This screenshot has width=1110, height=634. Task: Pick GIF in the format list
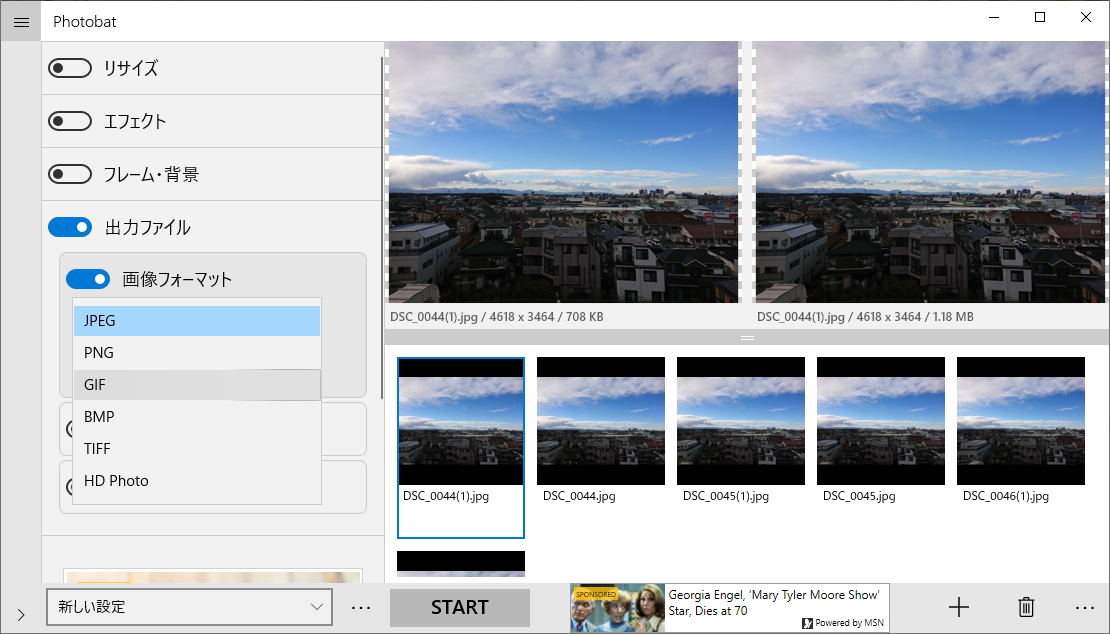point(197,385)
